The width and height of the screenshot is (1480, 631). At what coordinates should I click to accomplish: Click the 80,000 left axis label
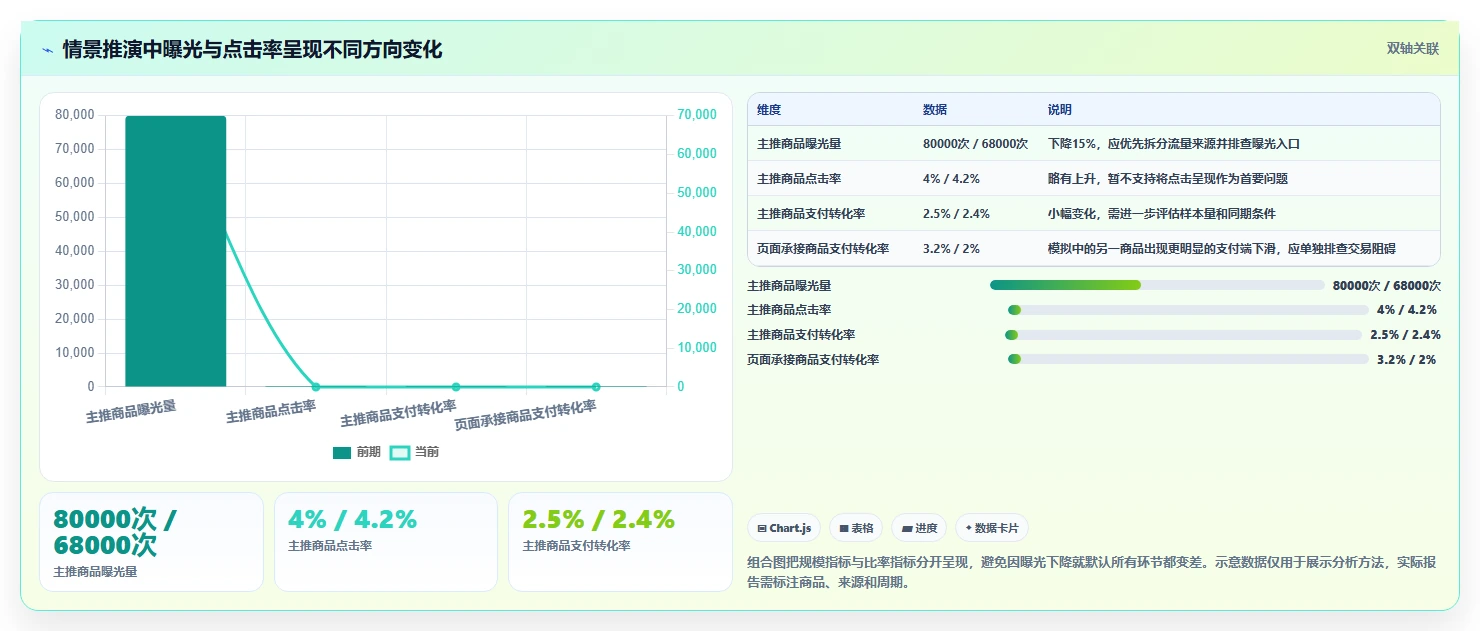(75, 115)
